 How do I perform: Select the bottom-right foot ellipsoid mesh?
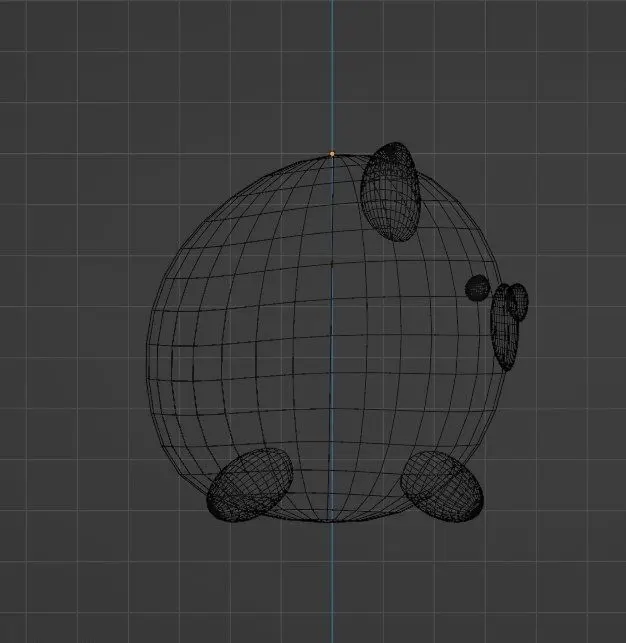[442, 486]
